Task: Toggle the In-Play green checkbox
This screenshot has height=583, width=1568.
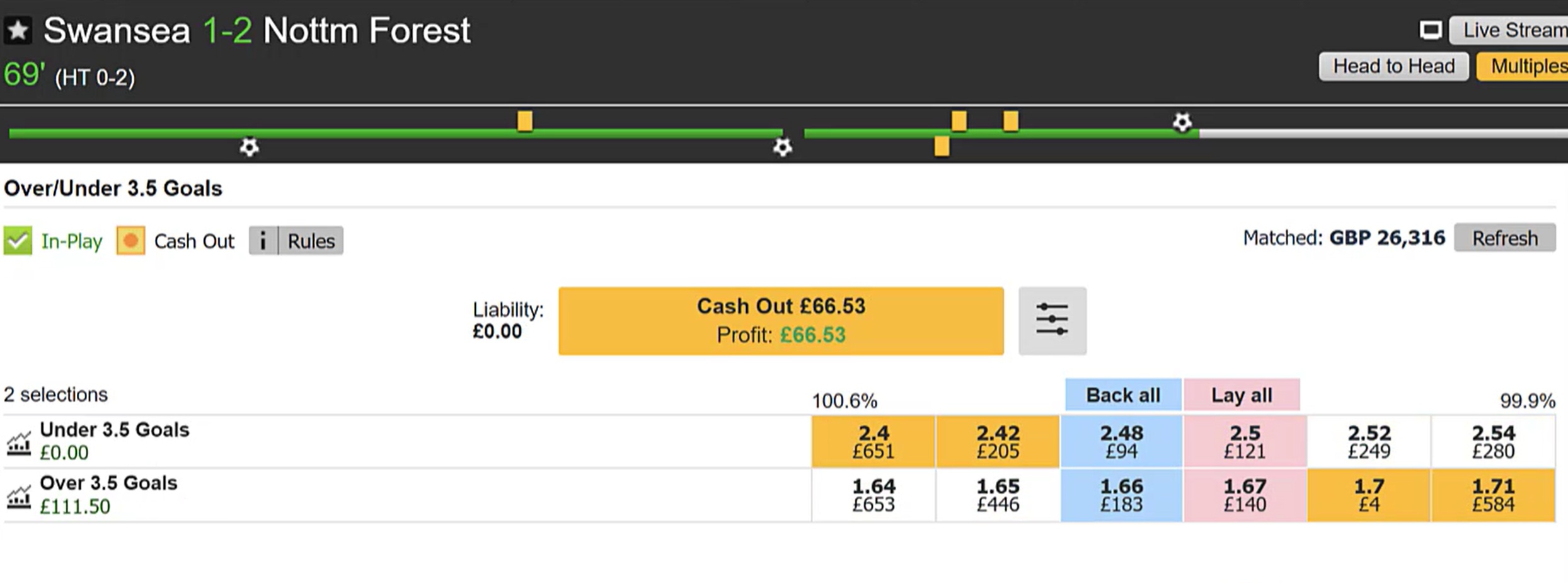Action: (18, 241)
